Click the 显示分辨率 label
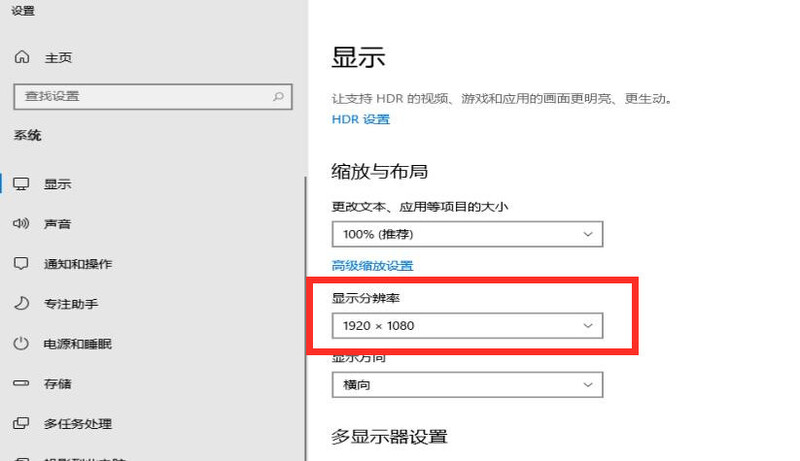800x461 pixels. coord(366,298)
